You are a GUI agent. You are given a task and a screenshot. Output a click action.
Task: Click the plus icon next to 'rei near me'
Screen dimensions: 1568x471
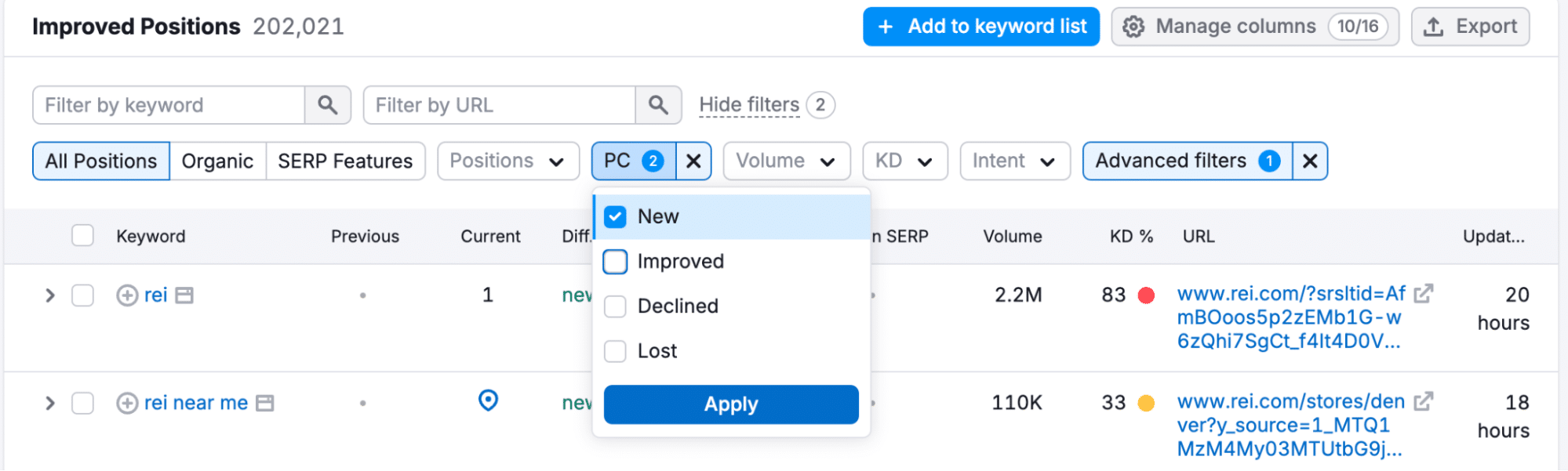tap(127, 404)
